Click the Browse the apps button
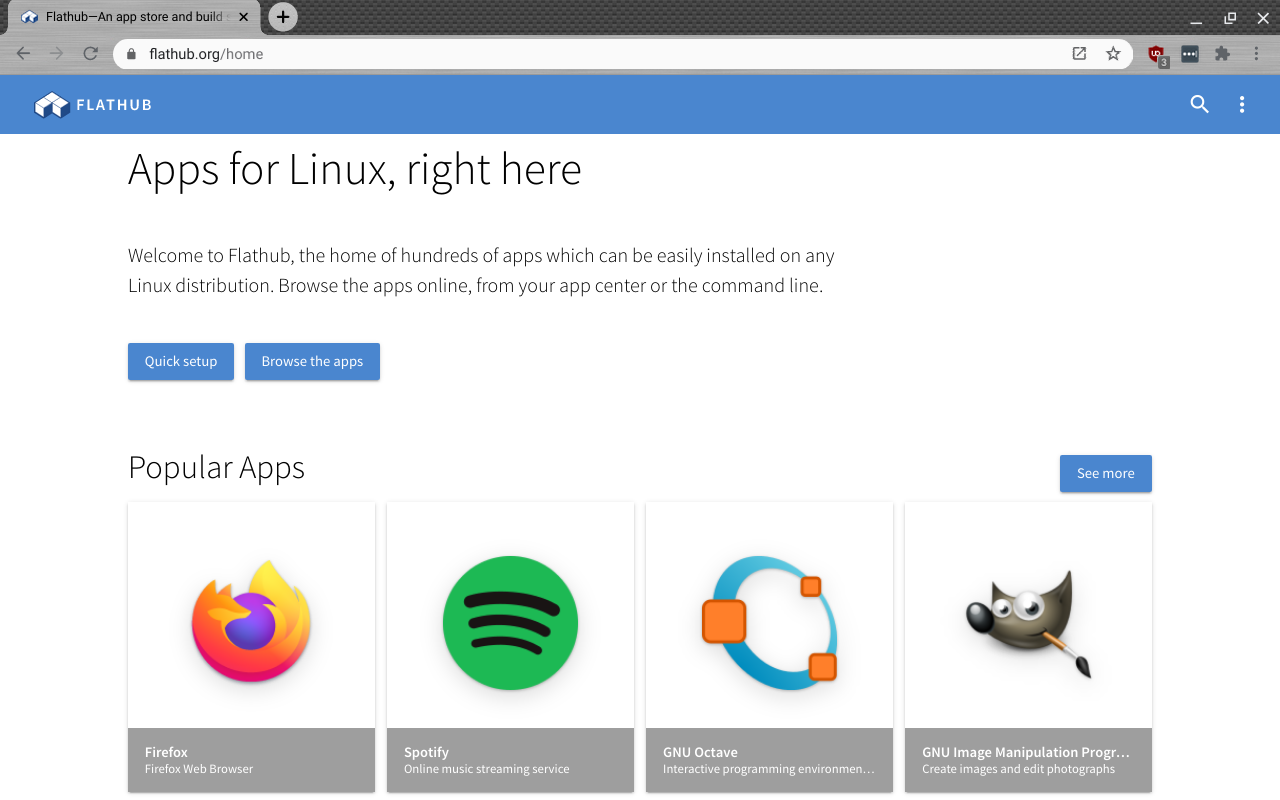This screenshot has width=1280, height=800. [312, 362]
